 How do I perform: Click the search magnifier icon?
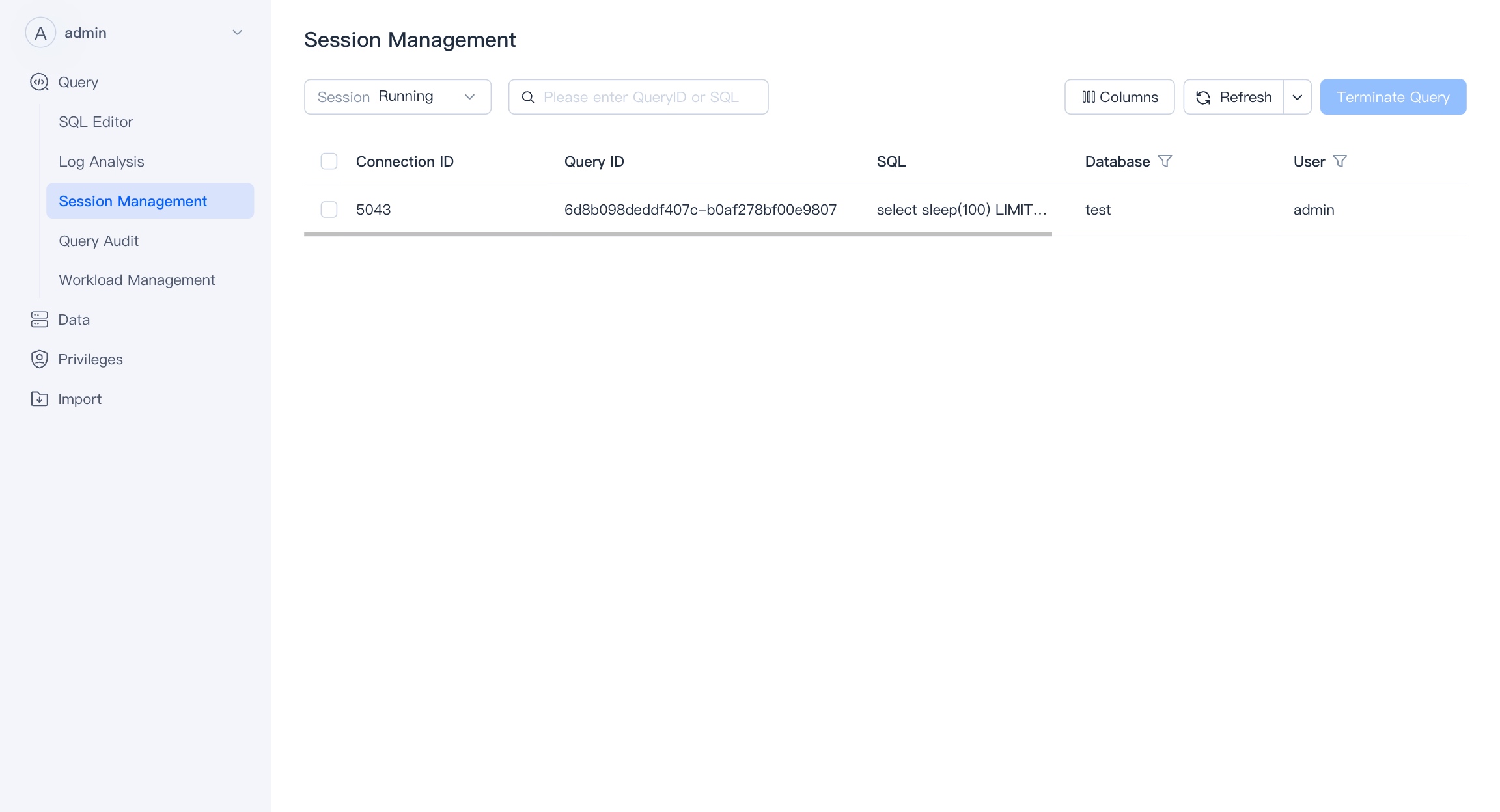(x=528, y=97)
